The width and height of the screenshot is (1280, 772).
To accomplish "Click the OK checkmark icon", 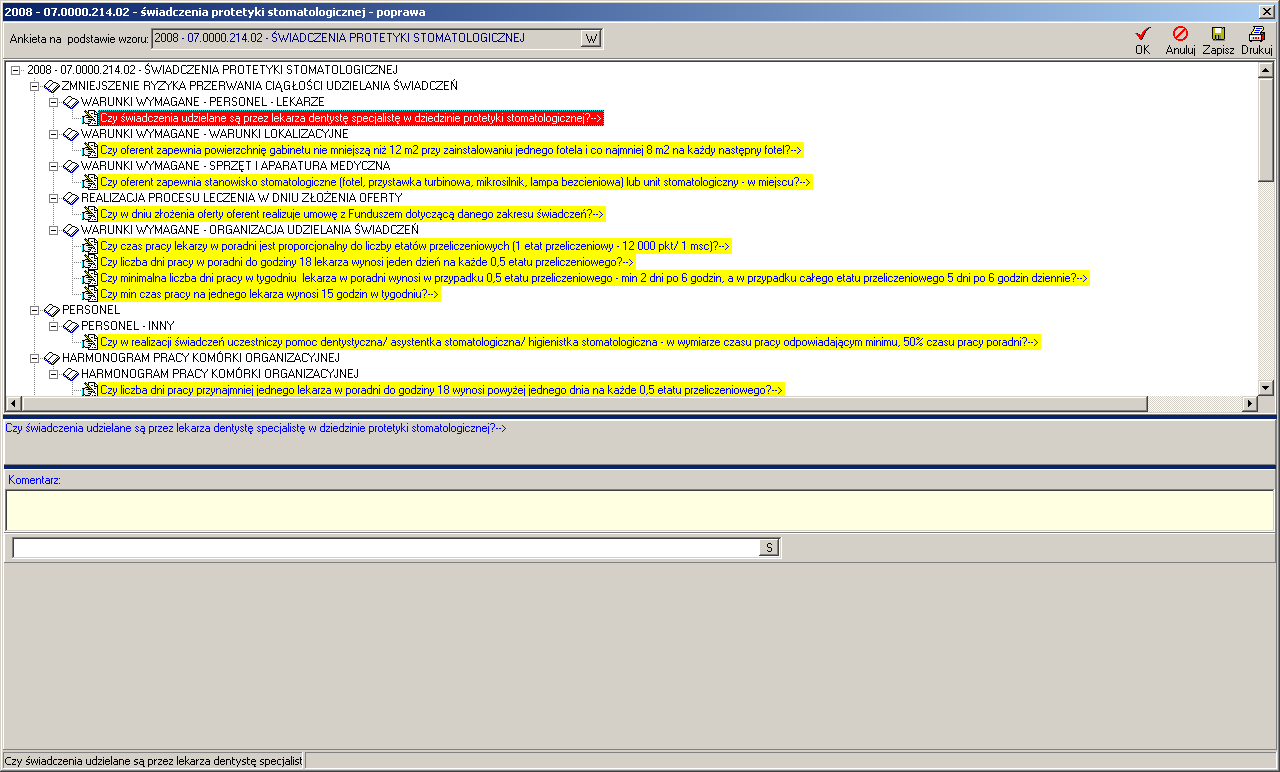I will [1143, 33].
